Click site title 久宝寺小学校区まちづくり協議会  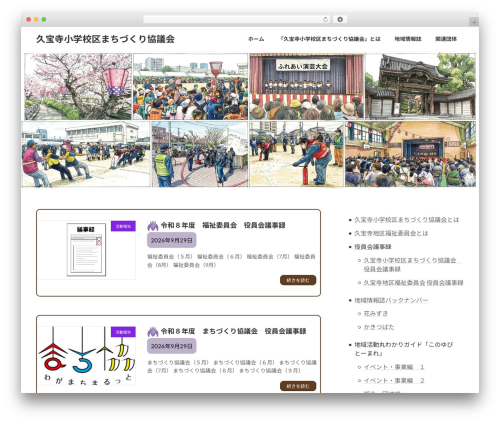click(105, 39)
